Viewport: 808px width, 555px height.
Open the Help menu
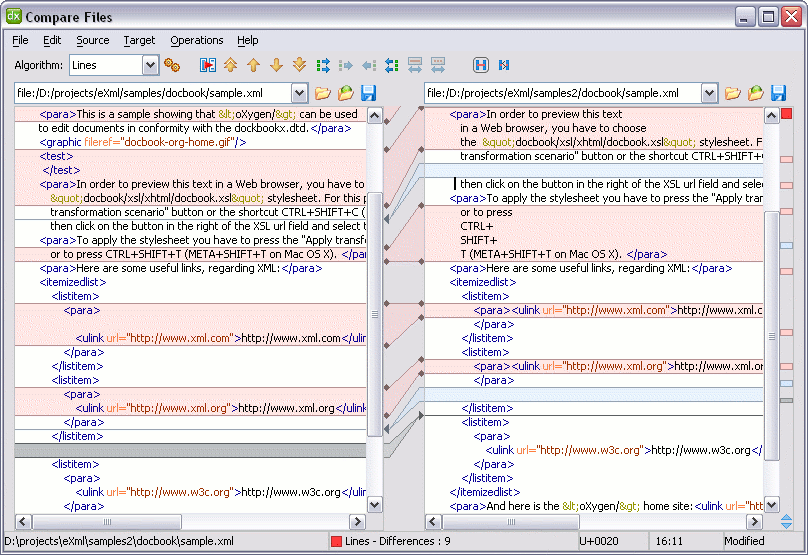[248, 40]
